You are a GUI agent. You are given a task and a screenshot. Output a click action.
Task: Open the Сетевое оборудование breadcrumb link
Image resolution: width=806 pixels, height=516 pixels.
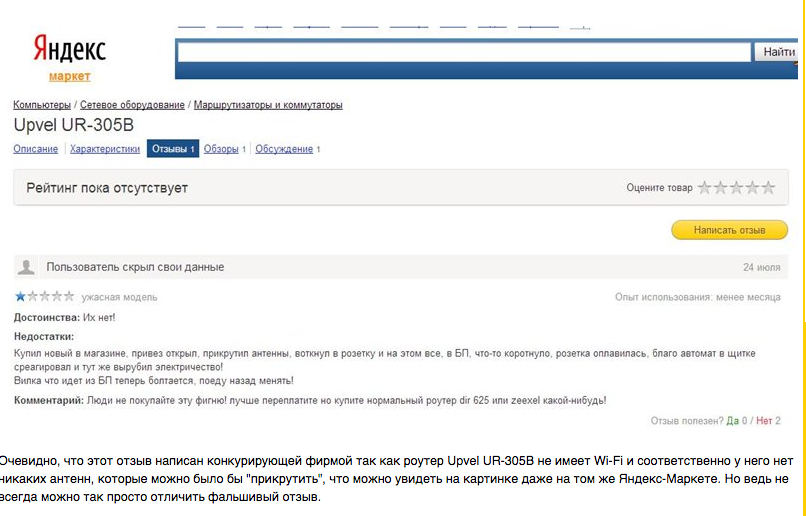pyautogui.click(x=132, y=105)
